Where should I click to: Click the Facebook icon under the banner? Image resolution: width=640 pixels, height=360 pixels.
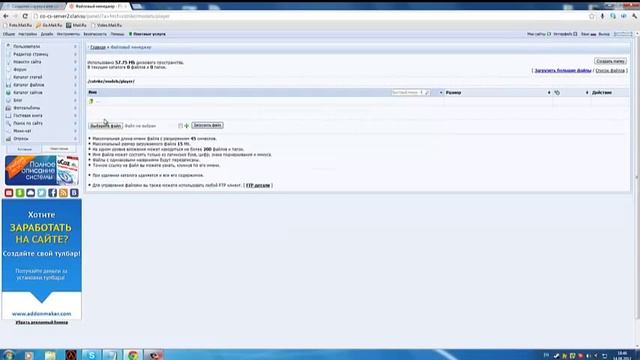pos(52,193)
